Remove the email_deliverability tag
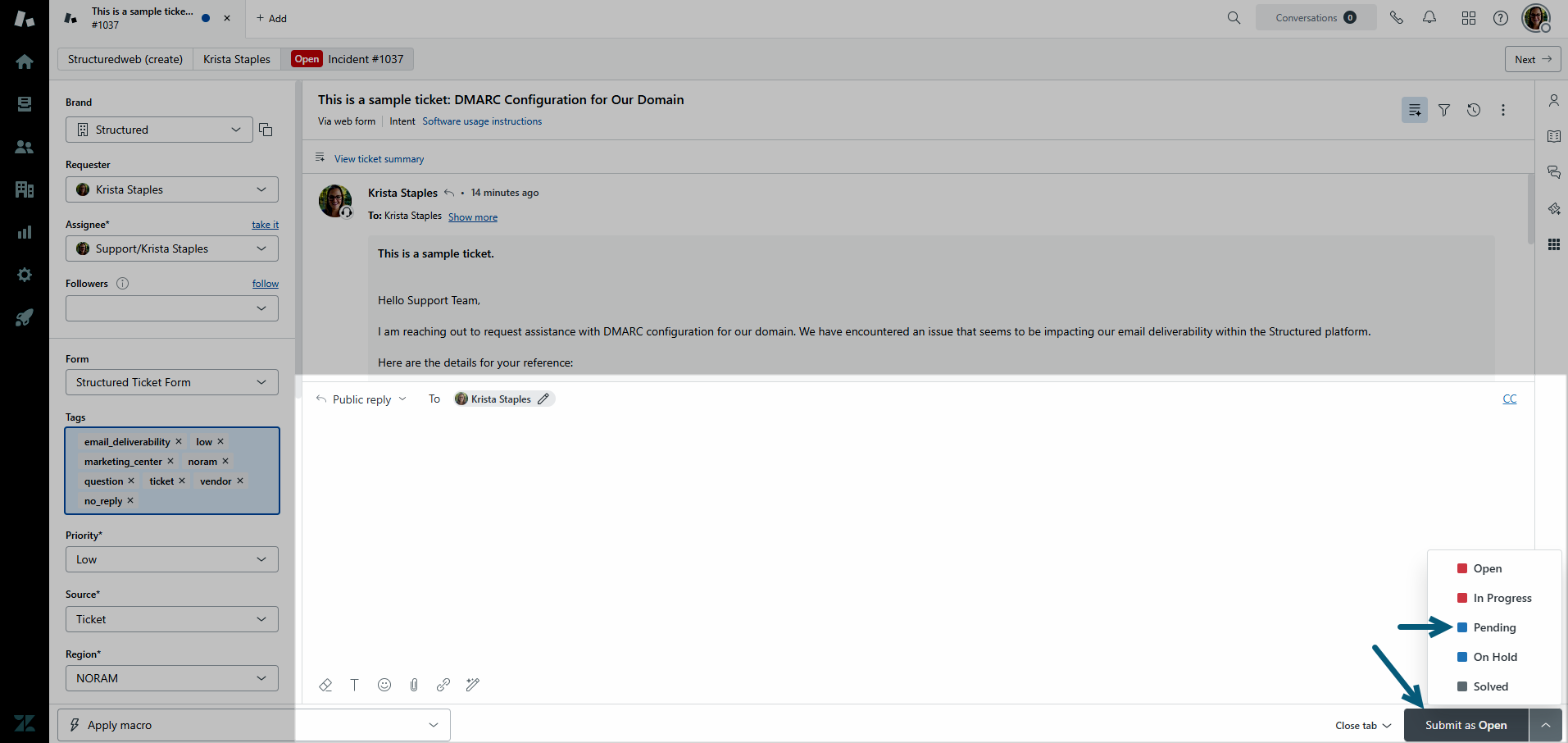Screen dimensions: 1568x743 point(179,441)
